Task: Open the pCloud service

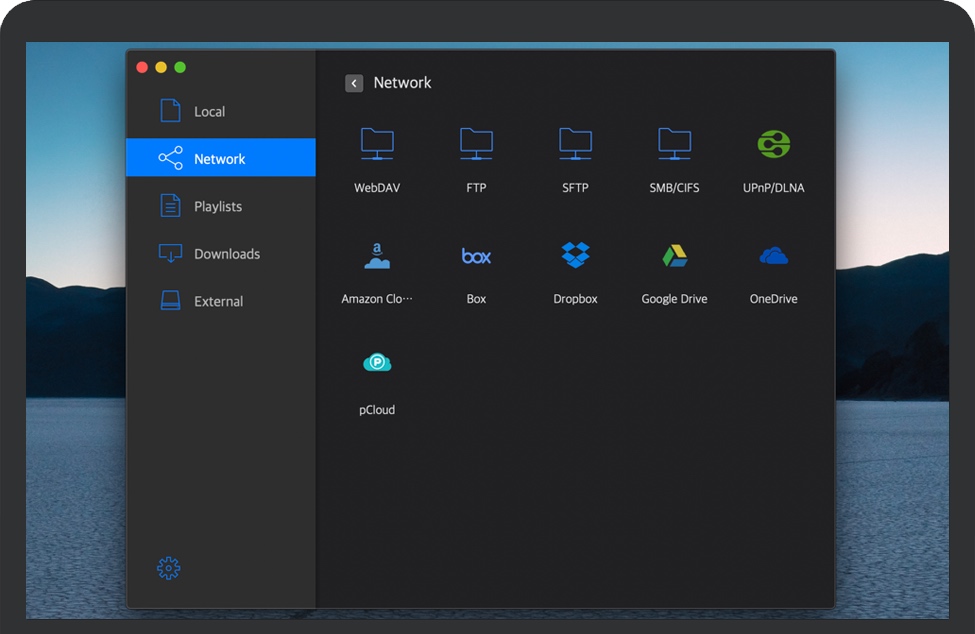Action: click(377, 381)
